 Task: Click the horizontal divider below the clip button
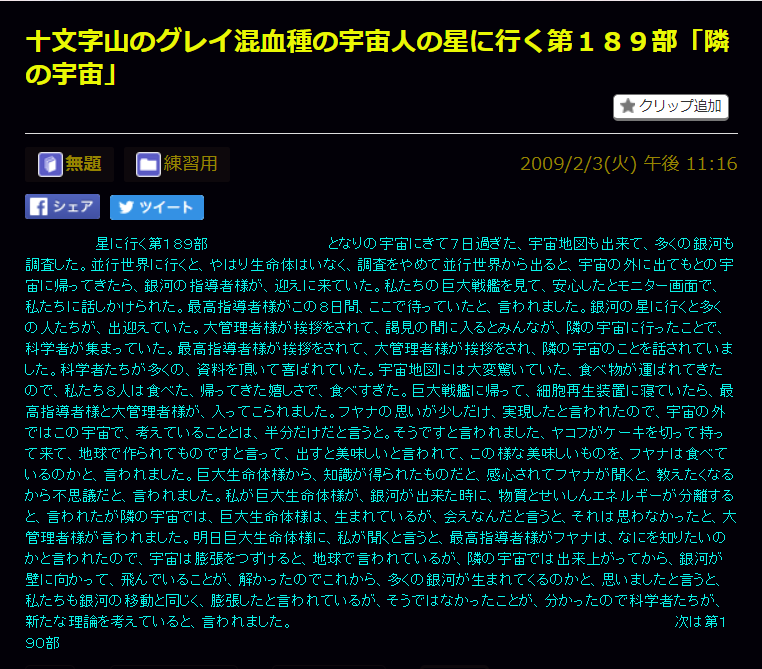click(381, 133)
